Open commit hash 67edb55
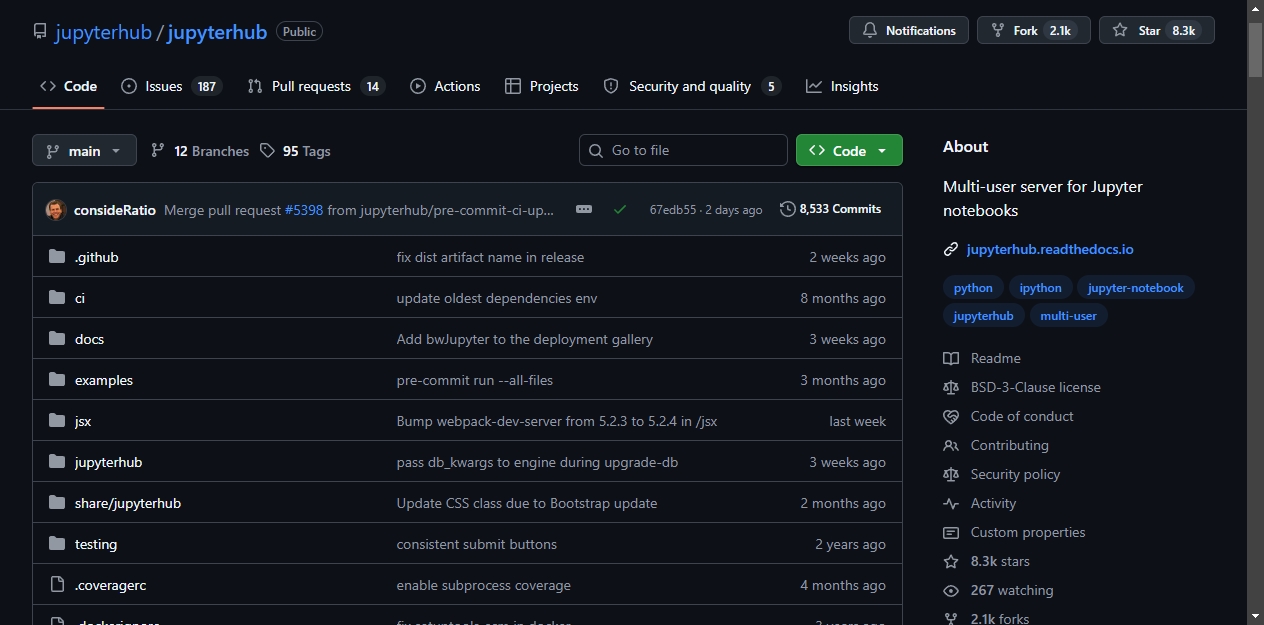Viewport: 1264px width, 625px height. [673, 210]
